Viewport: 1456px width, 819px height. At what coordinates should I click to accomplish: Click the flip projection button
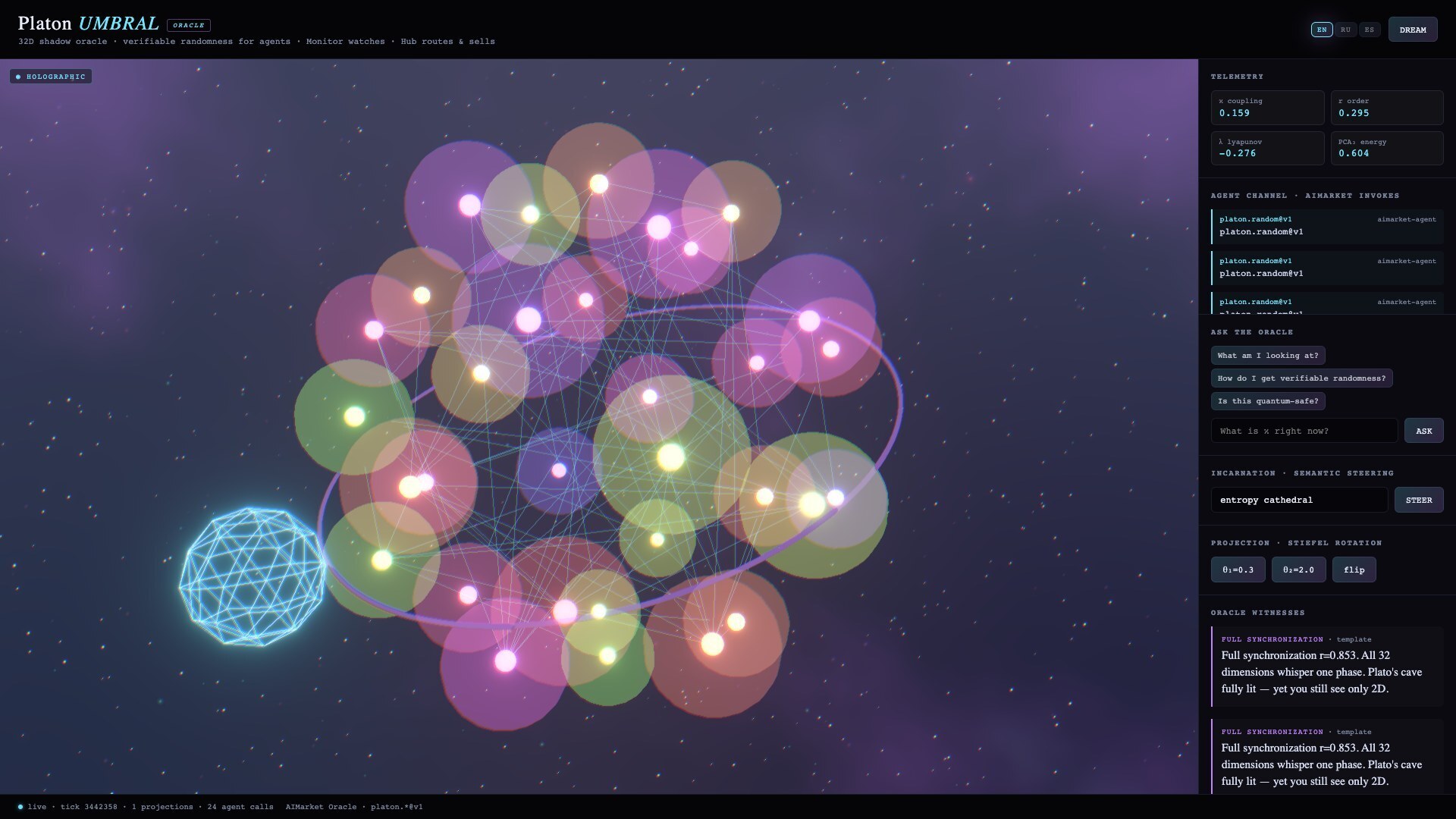point(1354,570)
